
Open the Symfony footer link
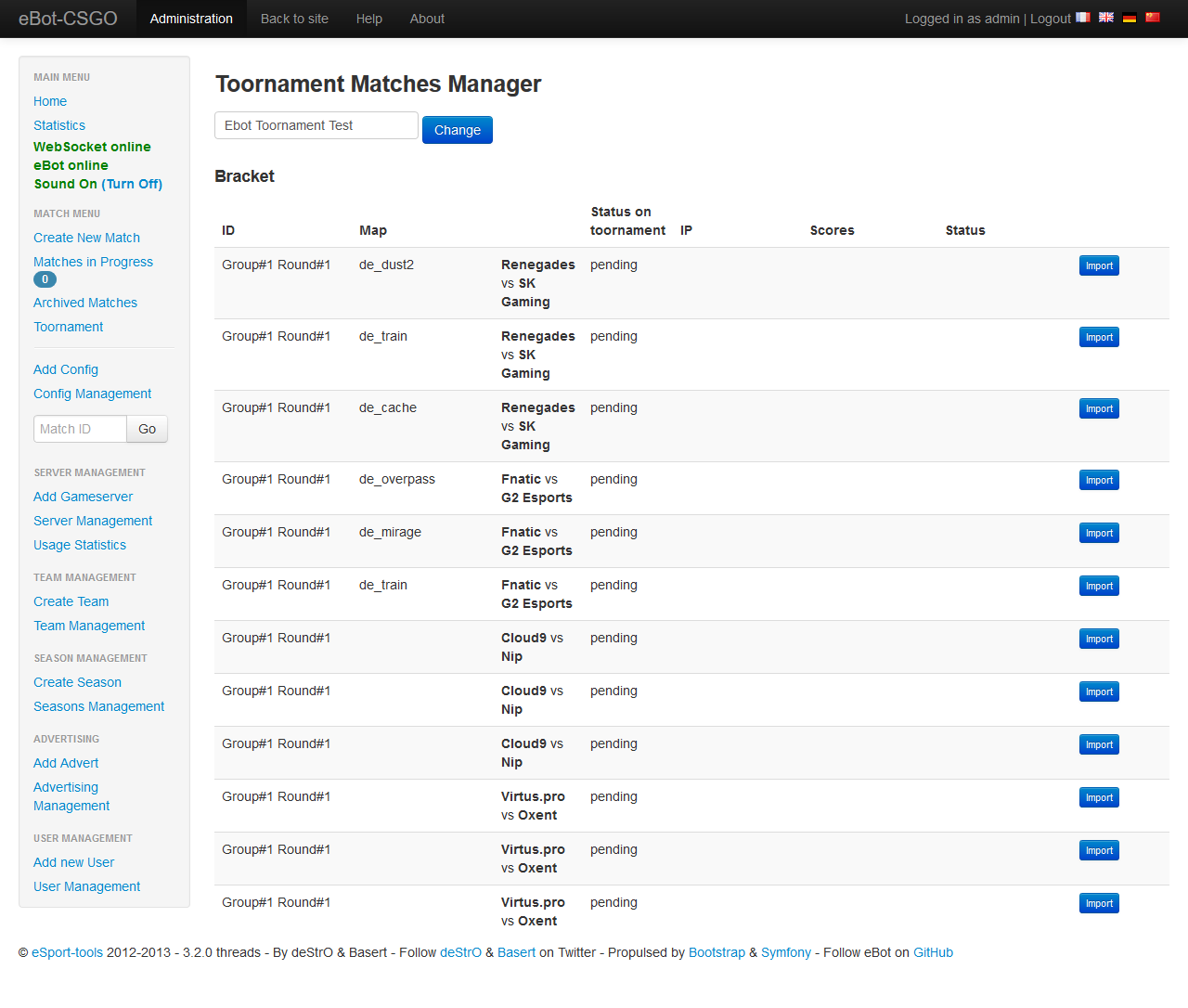pos(786,952)
